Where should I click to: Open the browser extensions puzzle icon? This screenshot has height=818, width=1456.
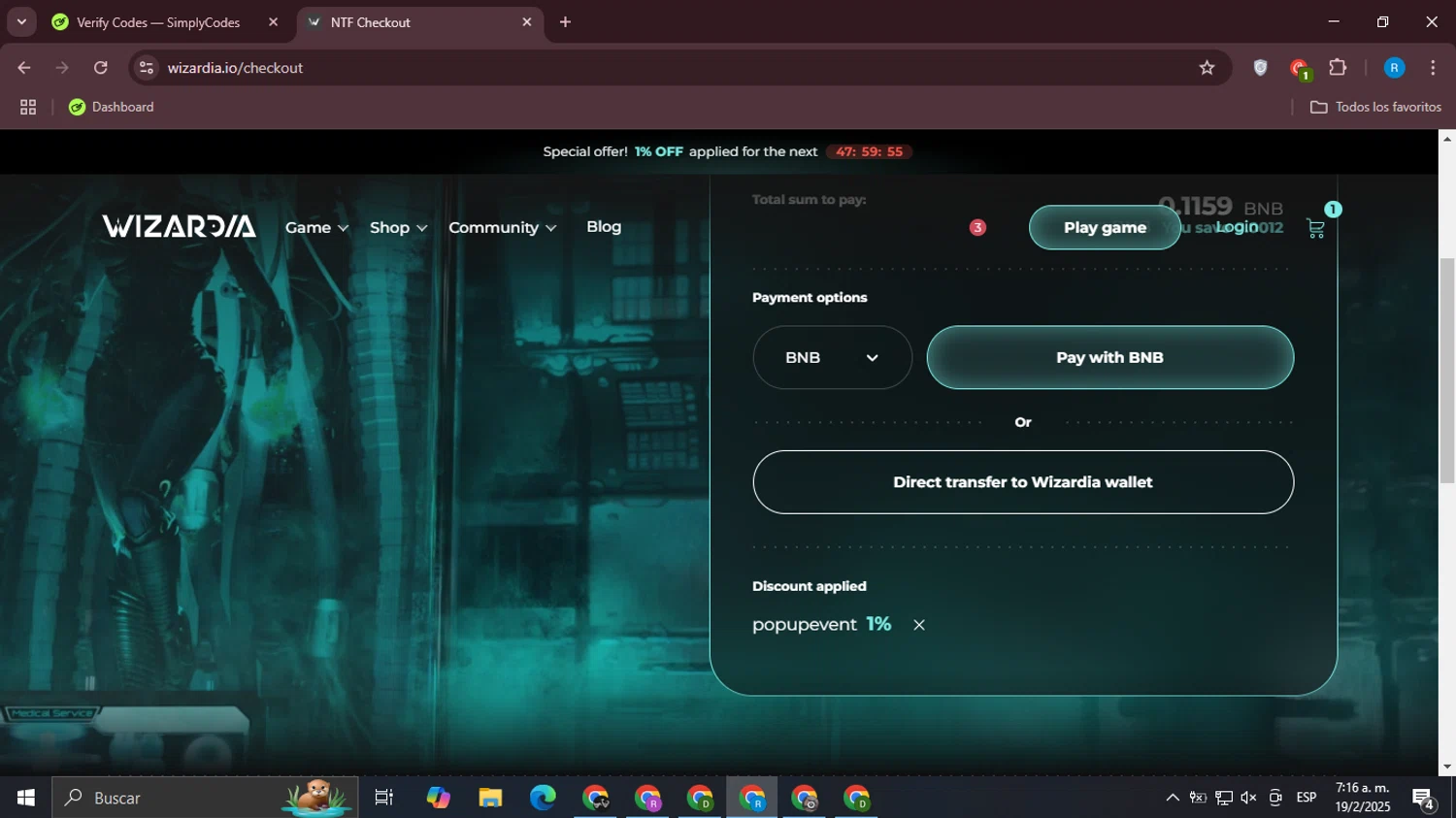[1338, 68]
